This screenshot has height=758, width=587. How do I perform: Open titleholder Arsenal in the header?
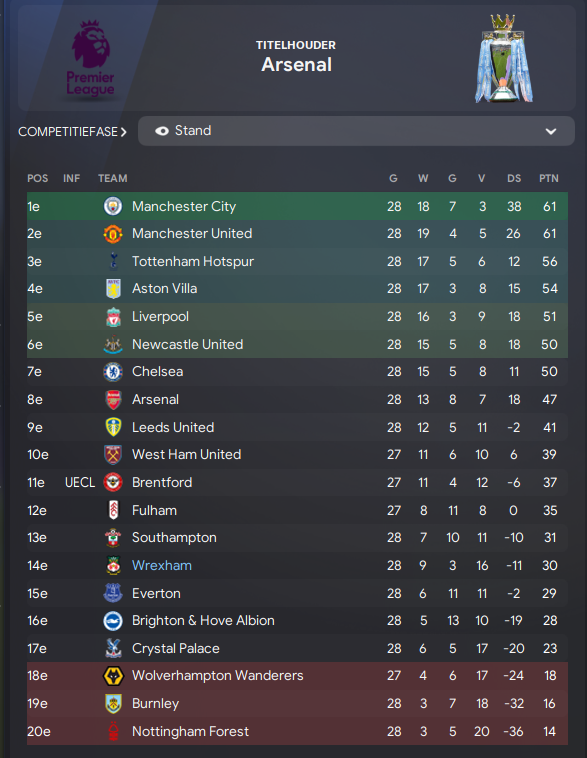pyautogui.click(x=296, y=64)
